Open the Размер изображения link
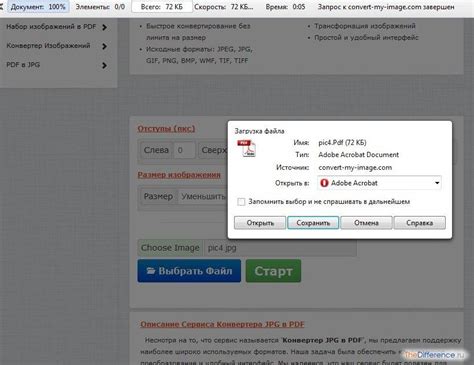This screenshot has height=365, width=474. [x=179, y=175]
